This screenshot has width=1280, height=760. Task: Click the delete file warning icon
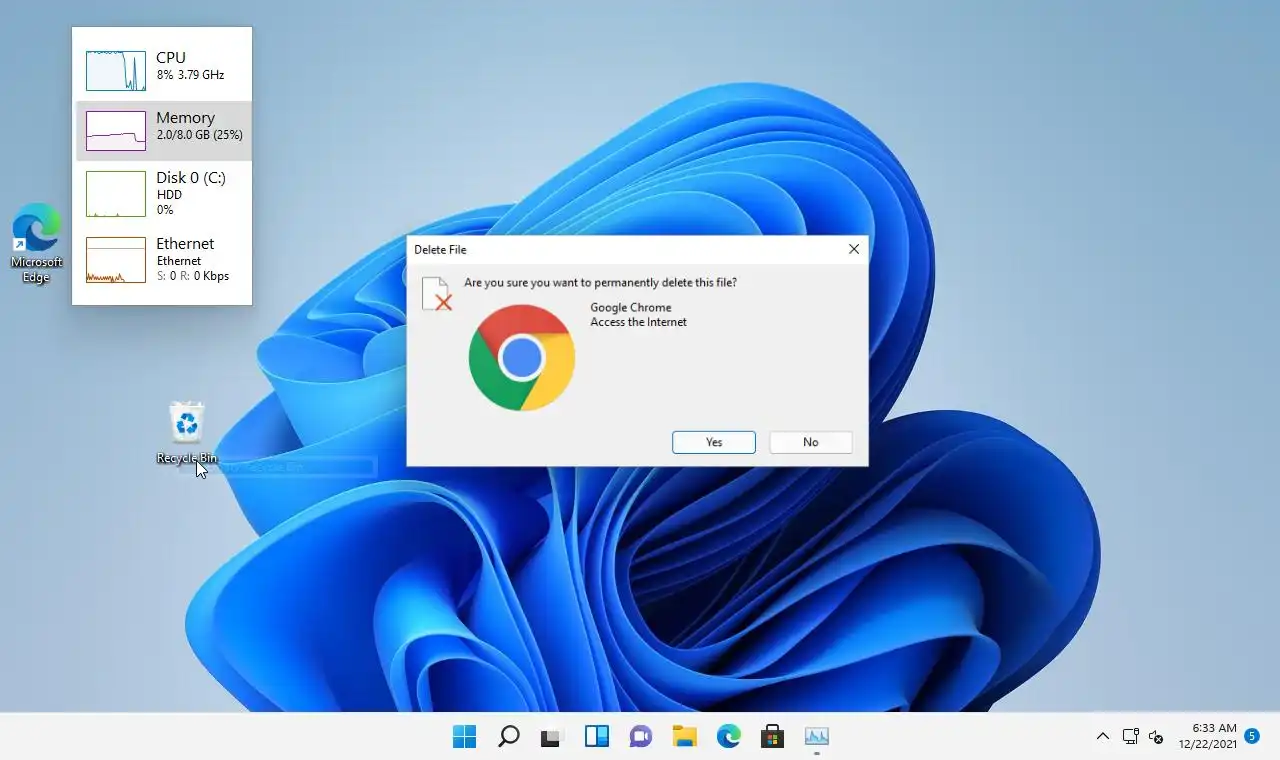click(x=437, y=293)
